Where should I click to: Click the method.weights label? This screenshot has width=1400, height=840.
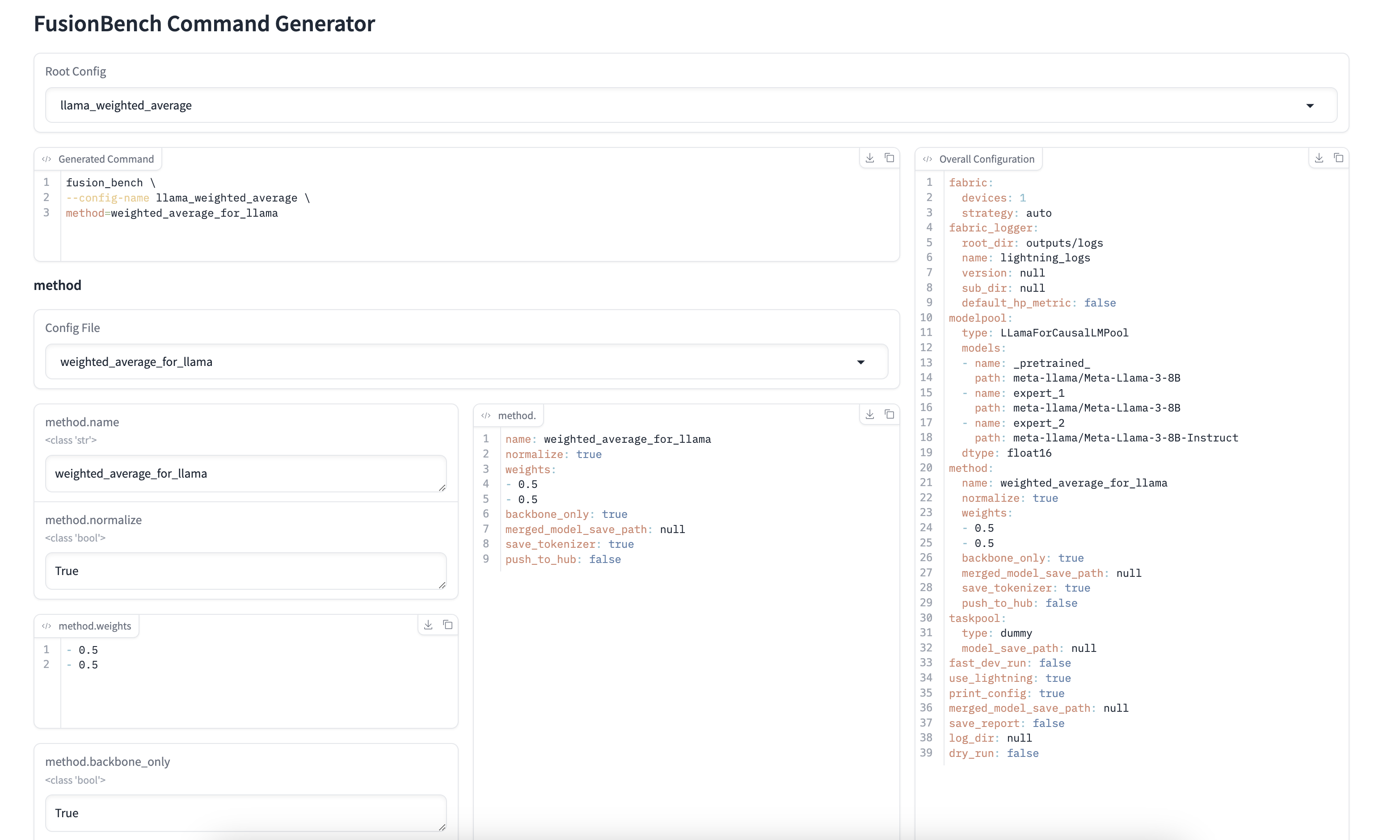tap(95, 626)
